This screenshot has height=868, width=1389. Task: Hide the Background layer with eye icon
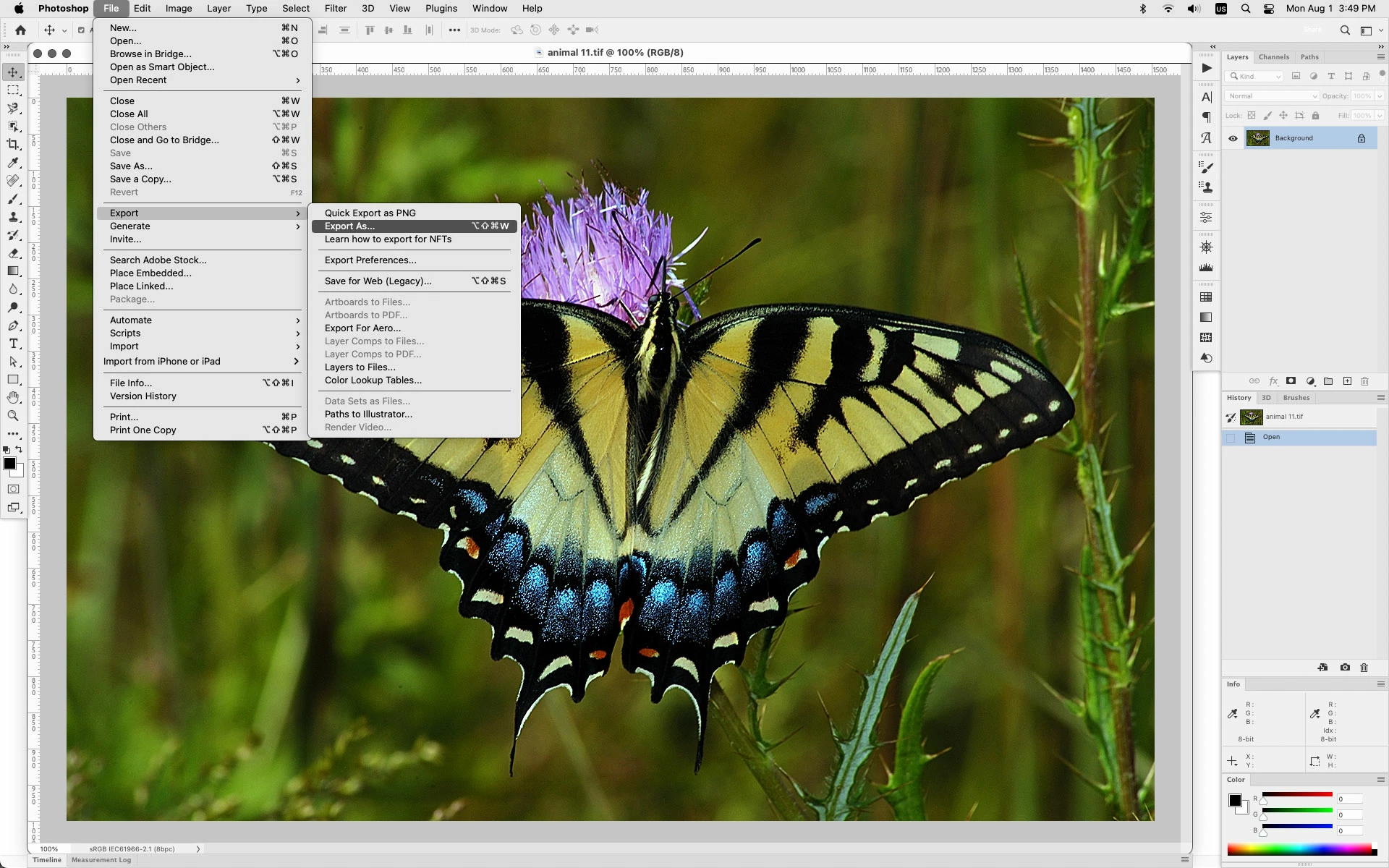pos(1233,138)
